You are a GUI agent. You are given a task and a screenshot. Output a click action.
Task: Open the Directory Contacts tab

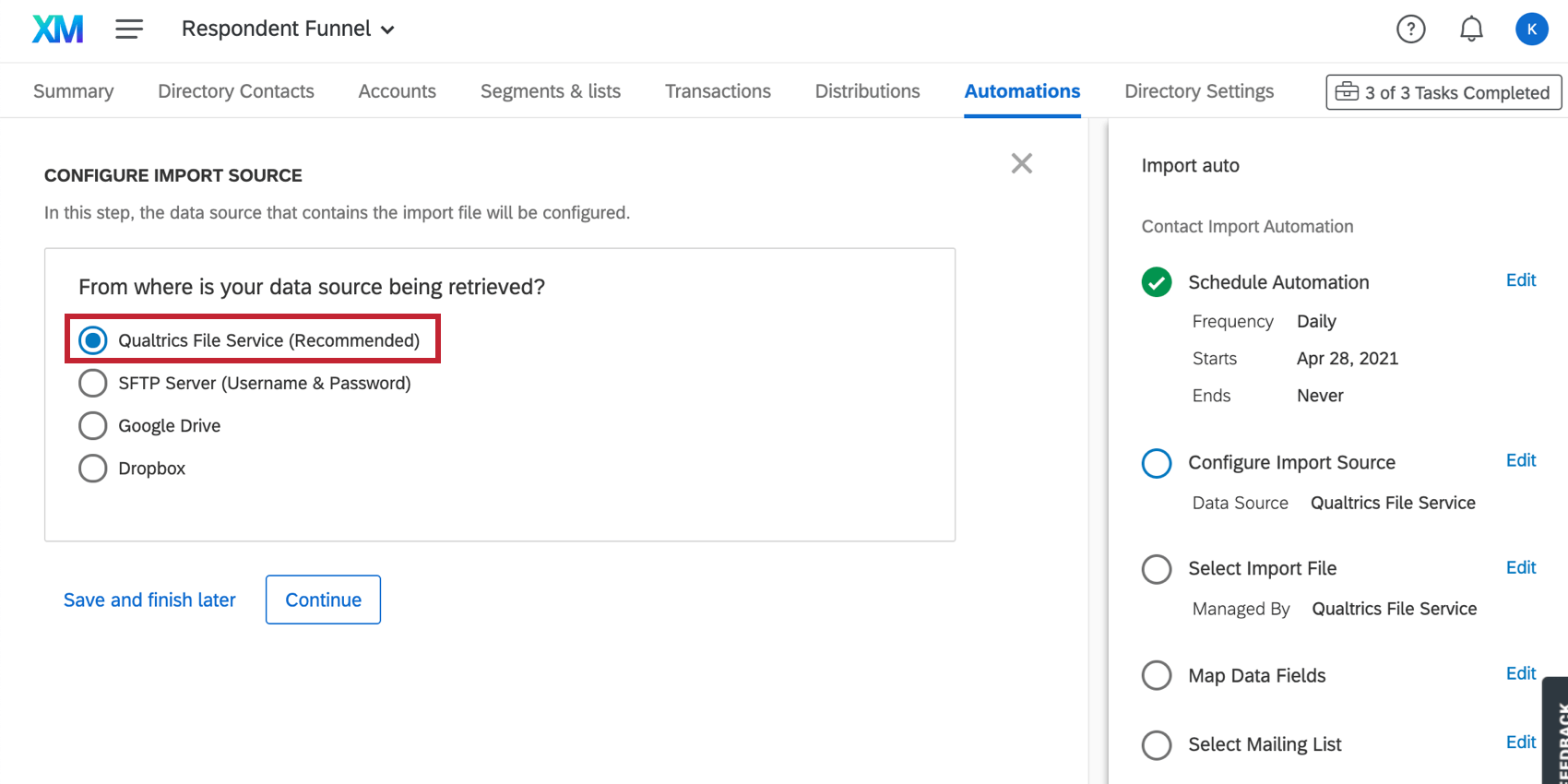coord(236,91)
